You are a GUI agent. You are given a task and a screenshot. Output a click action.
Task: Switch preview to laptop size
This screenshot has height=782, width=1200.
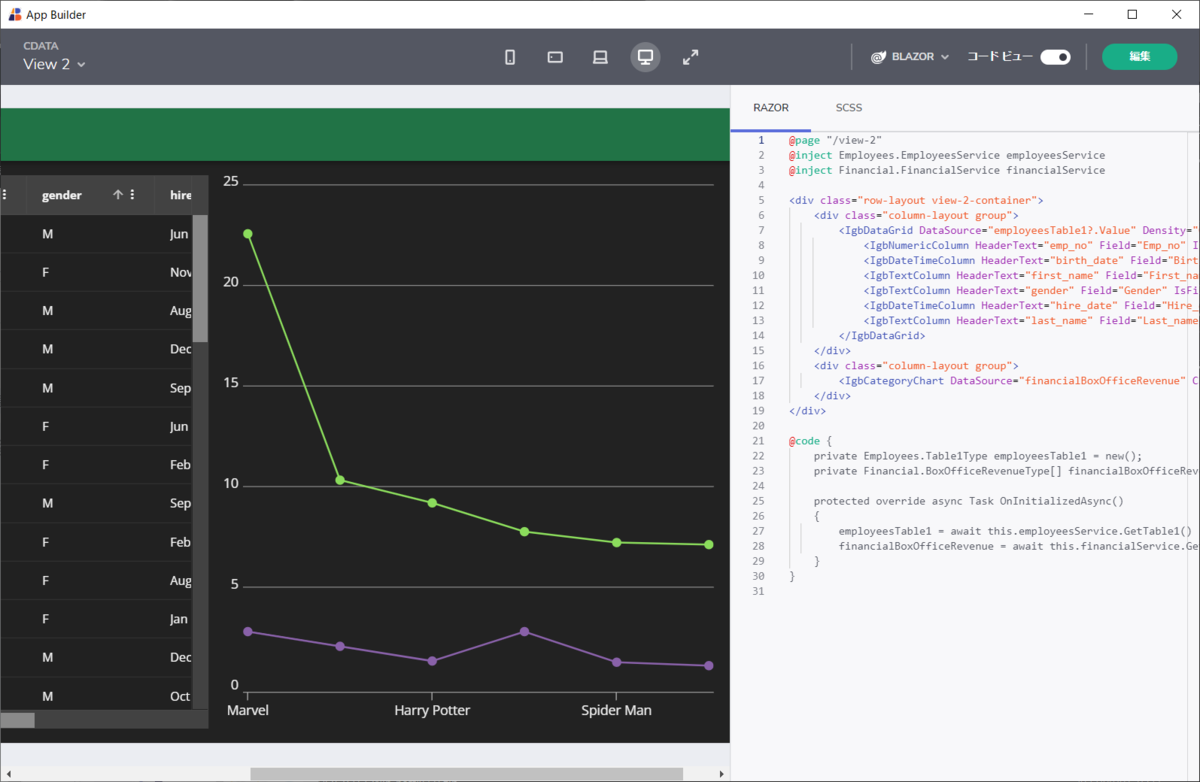click(x=600, y=57)
